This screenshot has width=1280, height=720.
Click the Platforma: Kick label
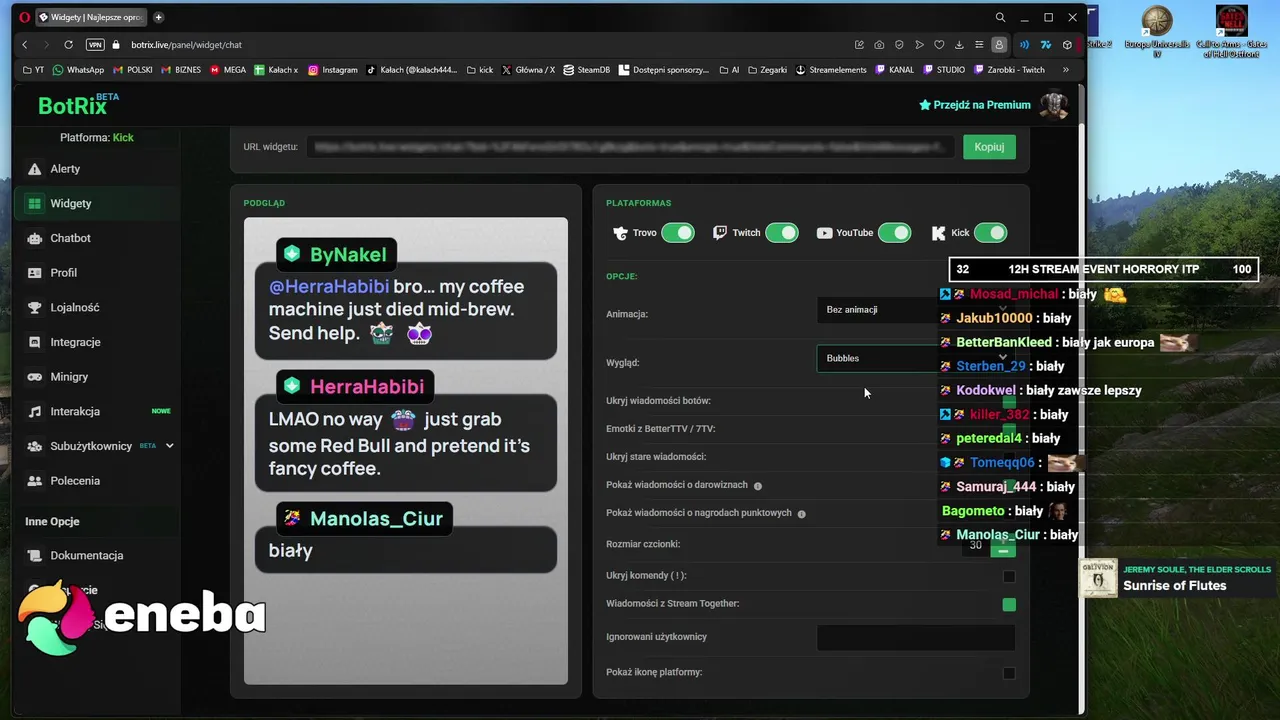tap(97, 138)
